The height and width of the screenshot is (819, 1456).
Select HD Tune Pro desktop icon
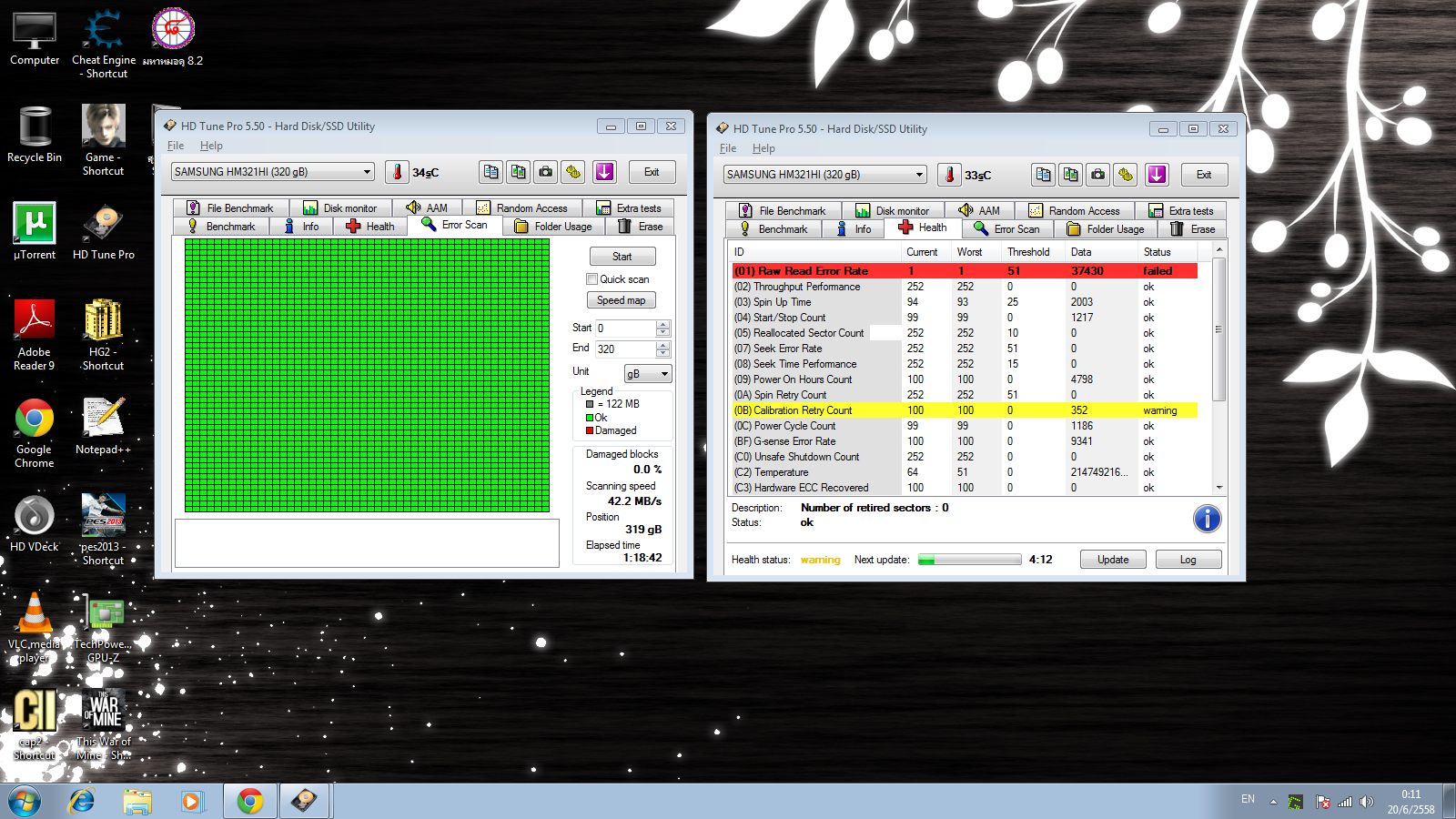pos(104,232)
